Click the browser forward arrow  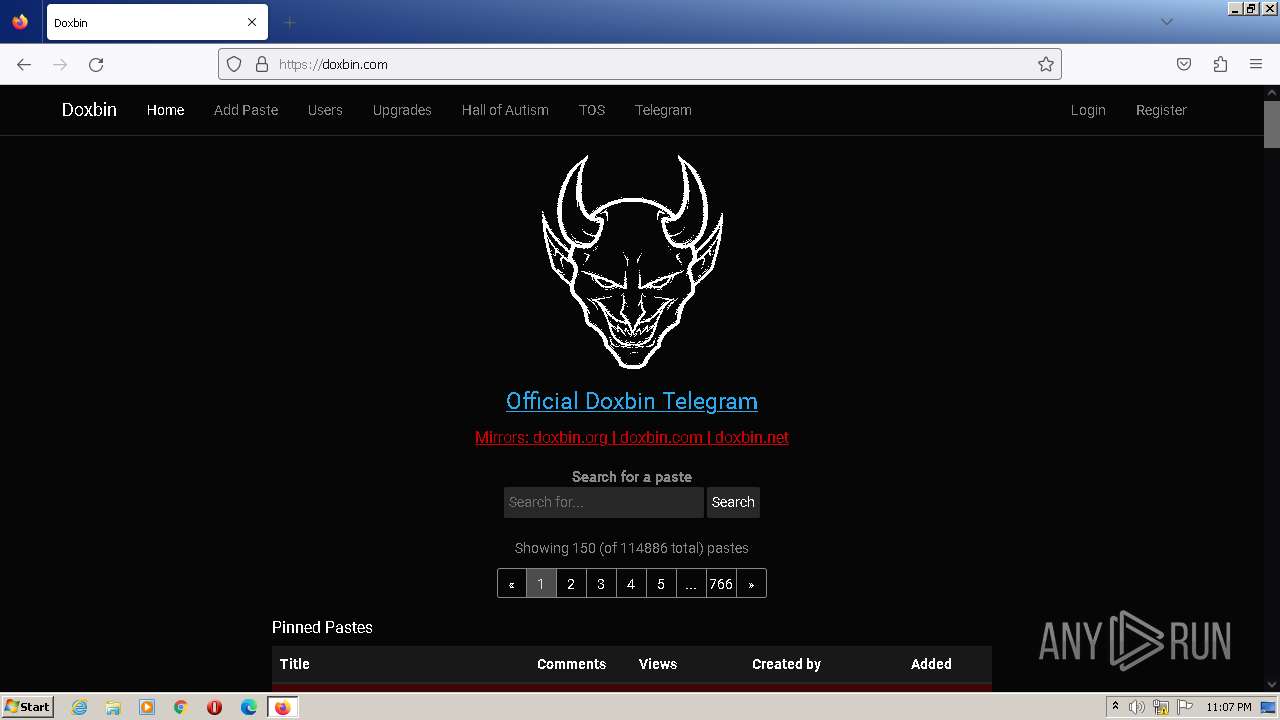(60, 64)
